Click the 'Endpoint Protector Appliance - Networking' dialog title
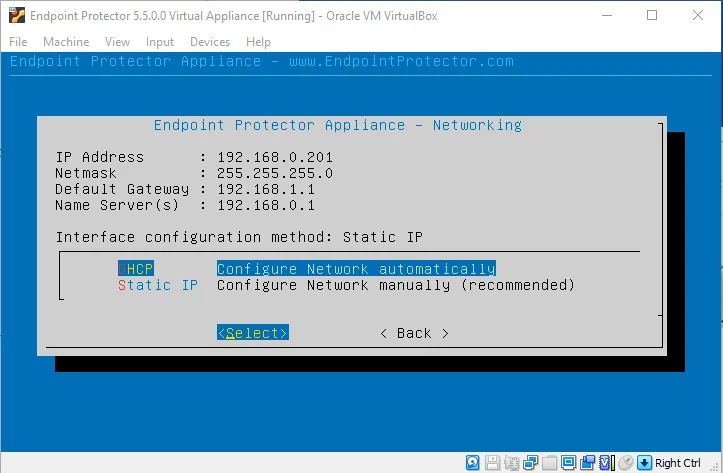 click(338, 125)
